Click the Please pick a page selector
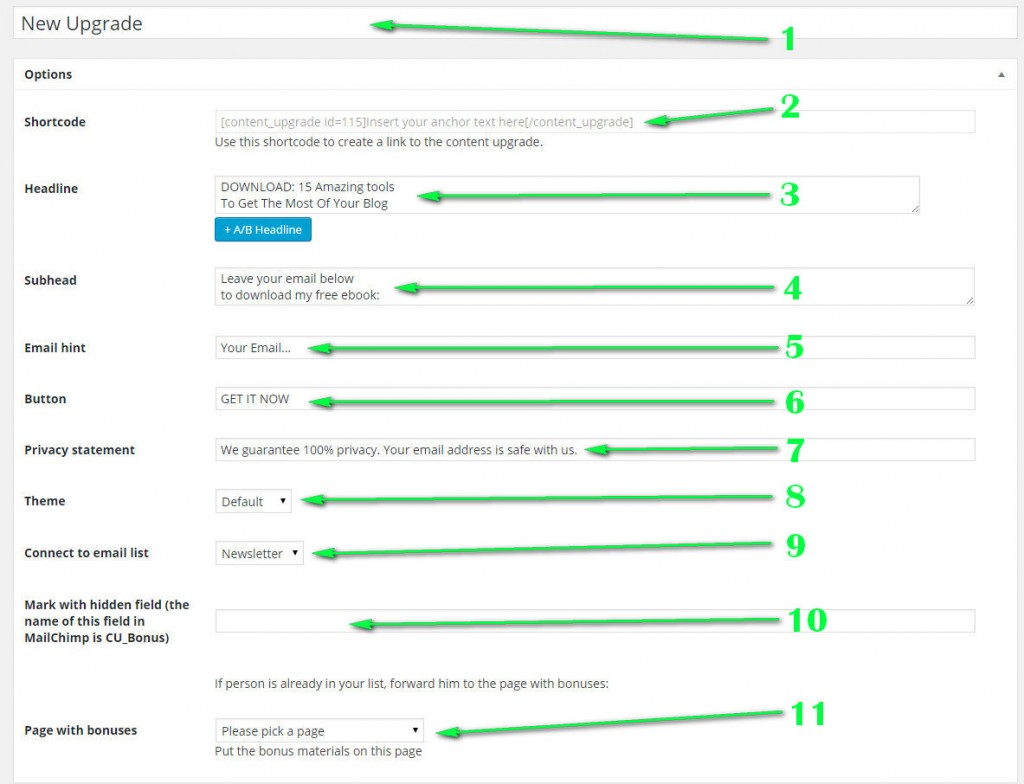Image resolution: width=1024 pixels, height=784 pixels. 318,730
